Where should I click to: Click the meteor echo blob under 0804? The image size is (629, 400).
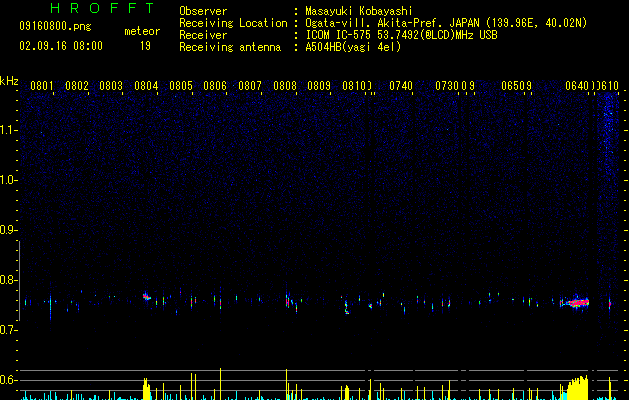[x=146, y=297]
